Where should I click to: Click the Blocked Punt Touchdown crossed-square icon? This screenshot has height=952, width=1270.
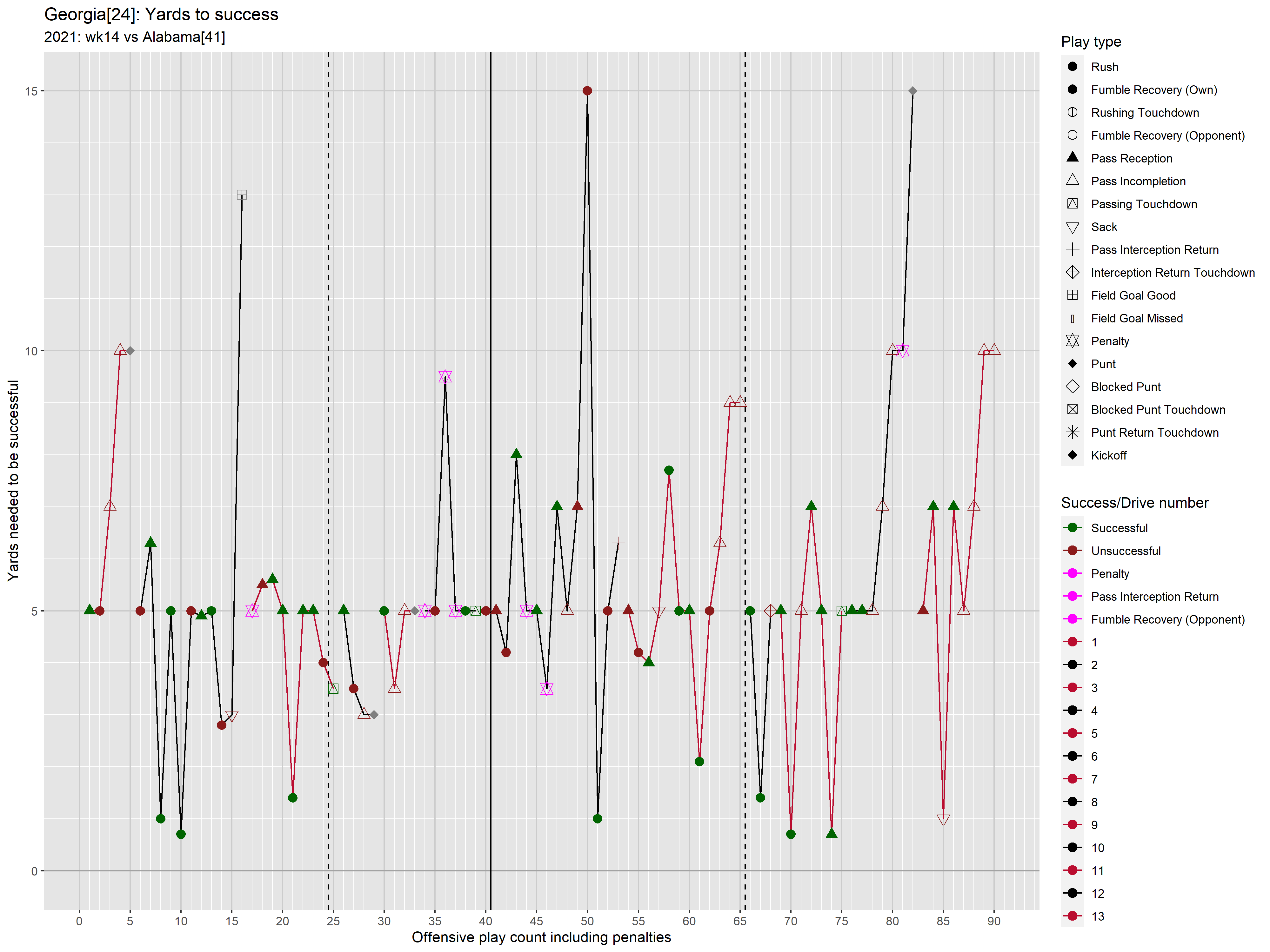pos(1072,409)
